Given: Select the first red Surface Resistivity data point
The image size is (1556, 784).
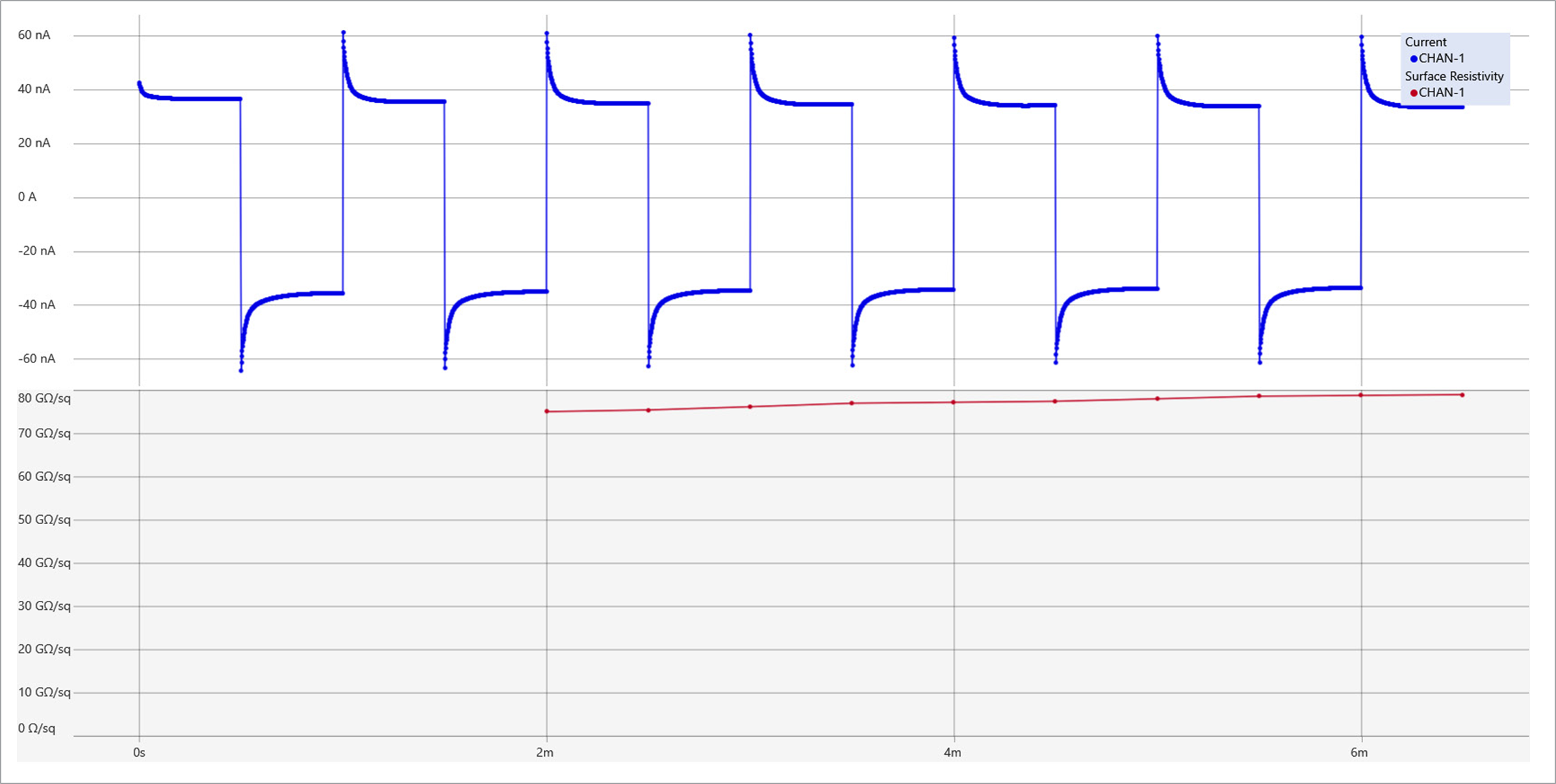Looking at the screenshot, I should click(x=546, y=411).
